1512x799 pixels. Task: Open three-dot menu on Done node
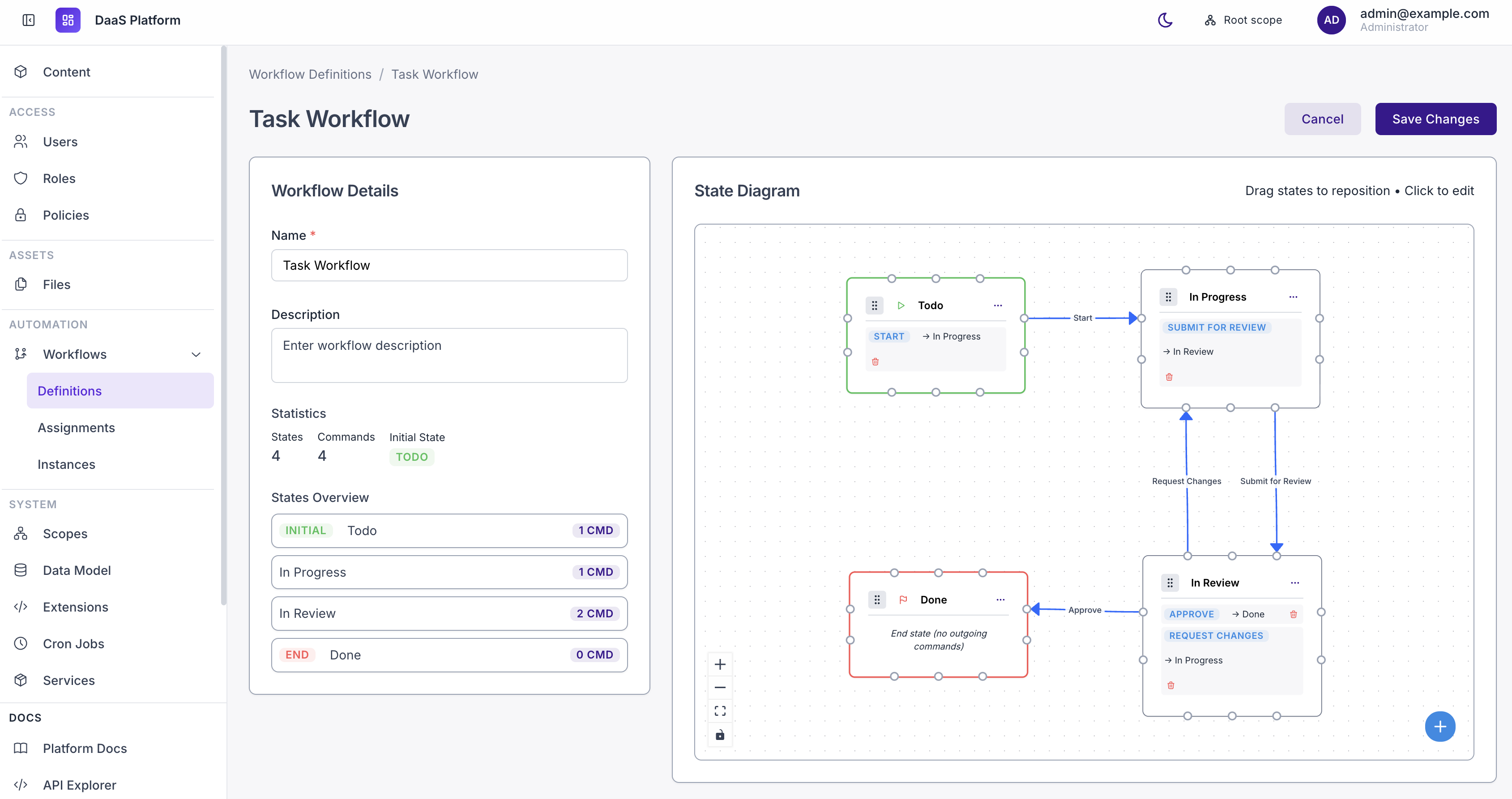click(x=1000, y=599)
